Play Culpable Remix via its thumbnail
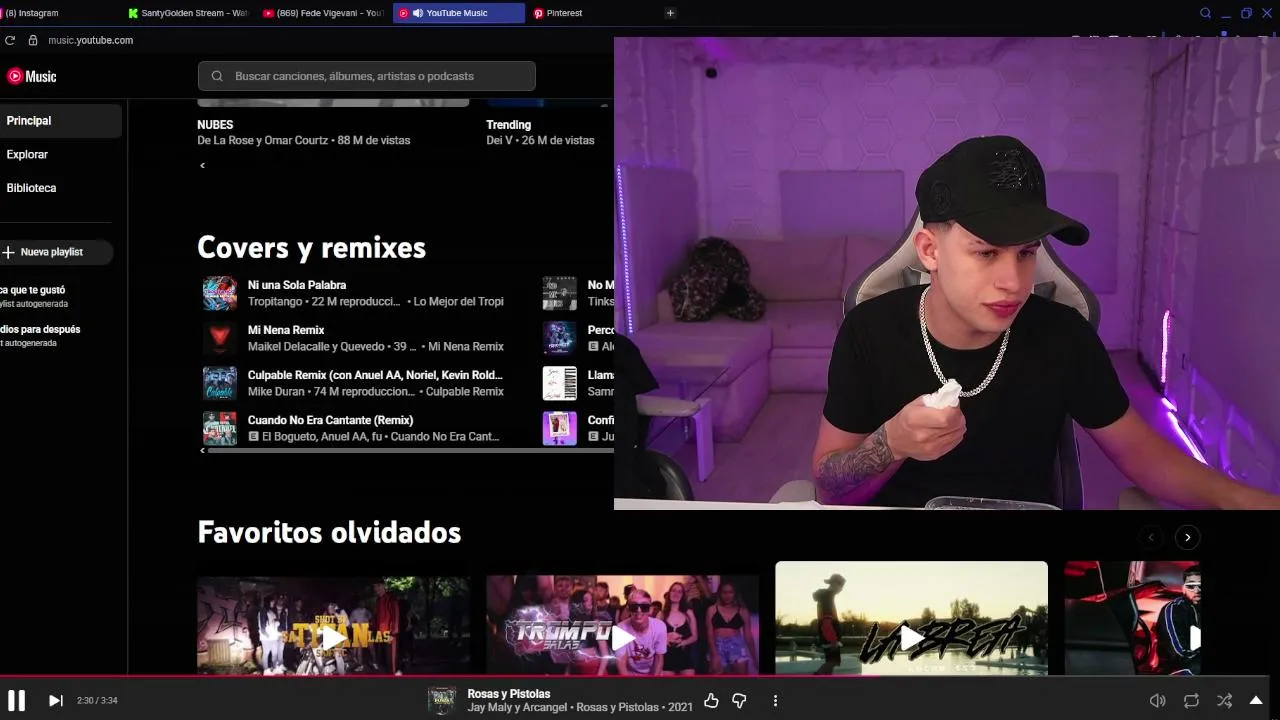Image resolution: width=1280 pixels, height=720 pixels. 220,383
